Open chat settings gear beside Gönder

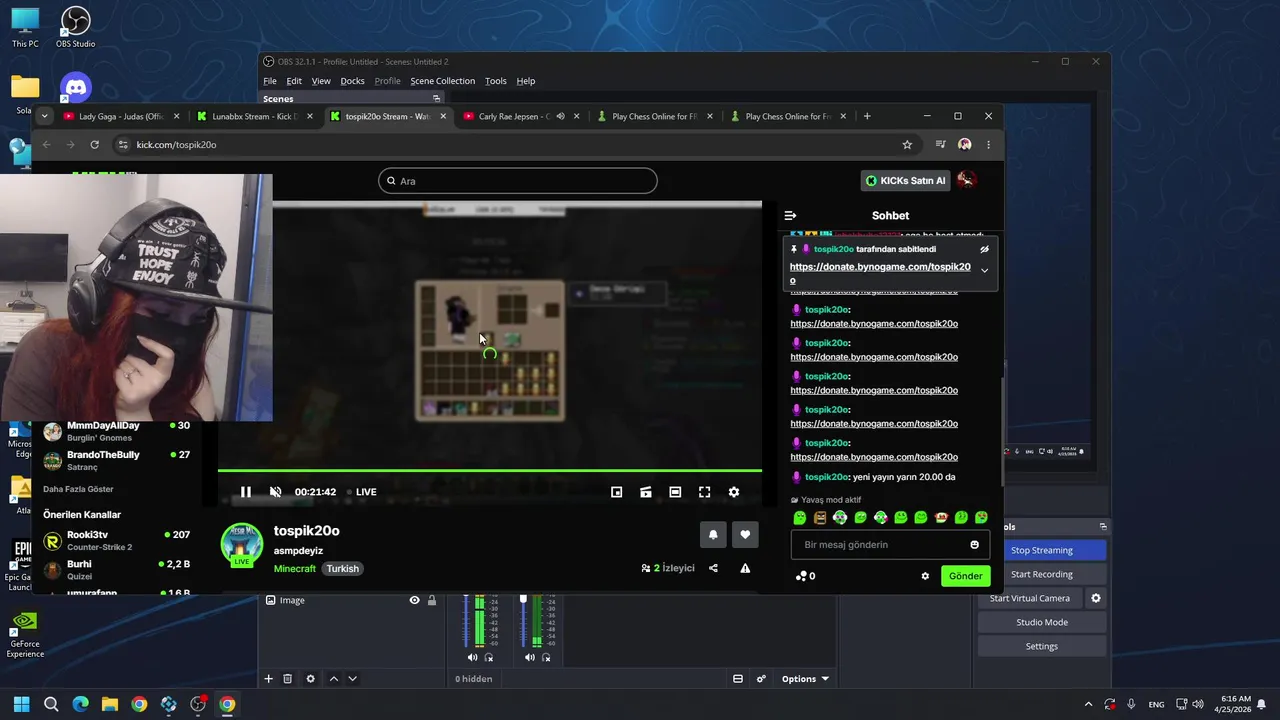[925, 576]
